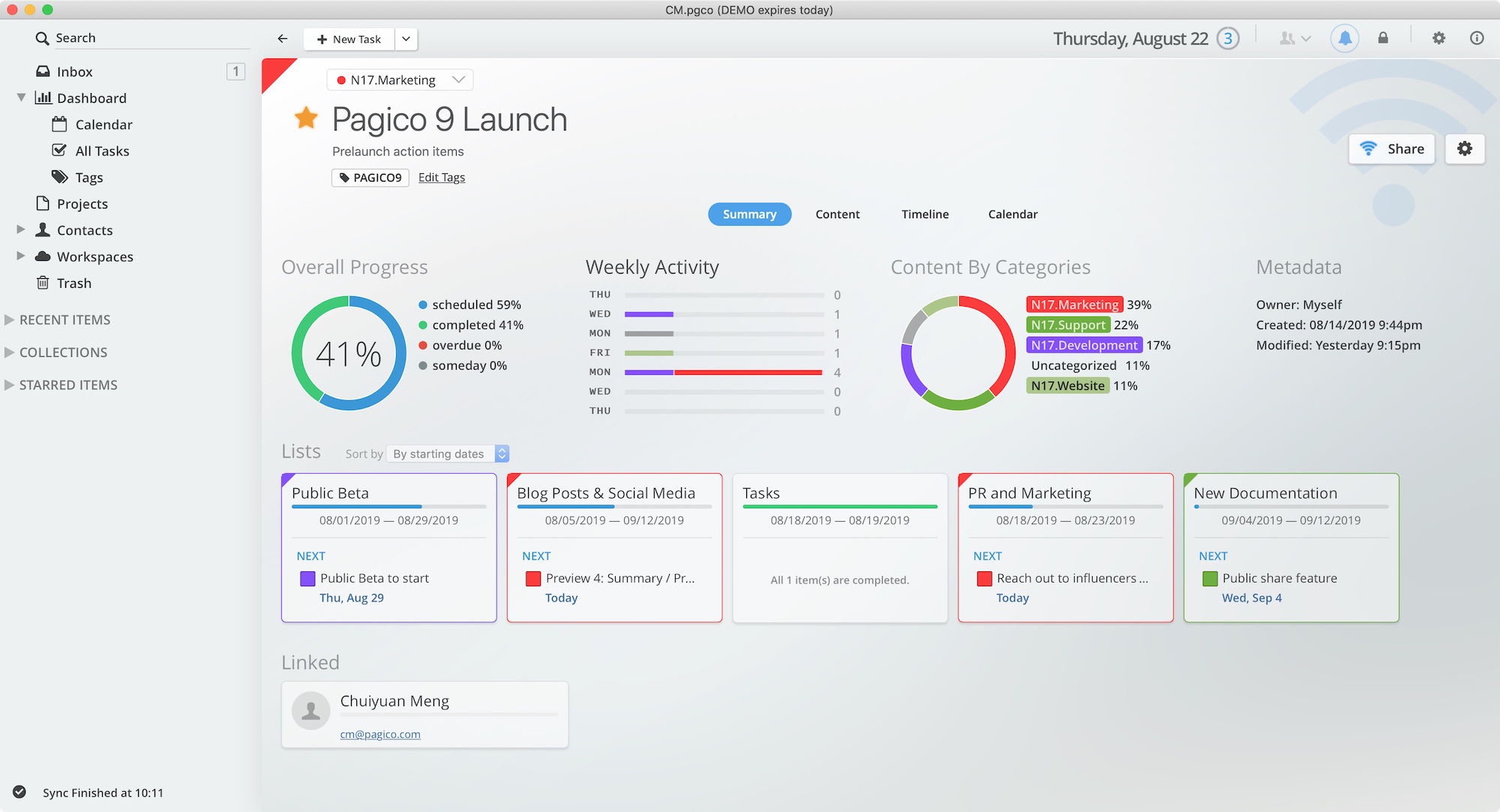Click the Chuiyuan Meng avatar icon
This screenshot has height=812, width=1500.
pyautogui.click(x=310, y=711)
